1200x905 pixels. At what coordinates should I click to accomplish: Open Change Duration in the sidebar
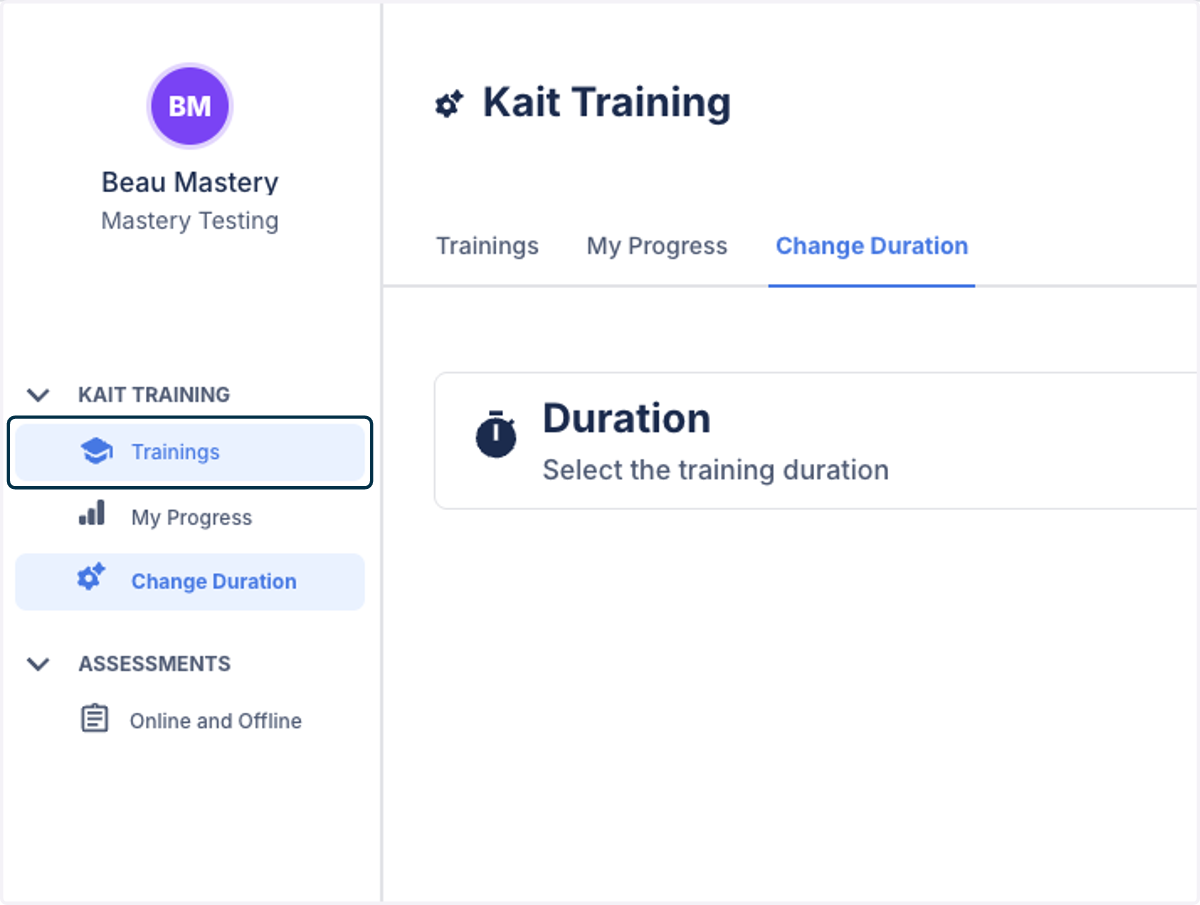point(190,581)
